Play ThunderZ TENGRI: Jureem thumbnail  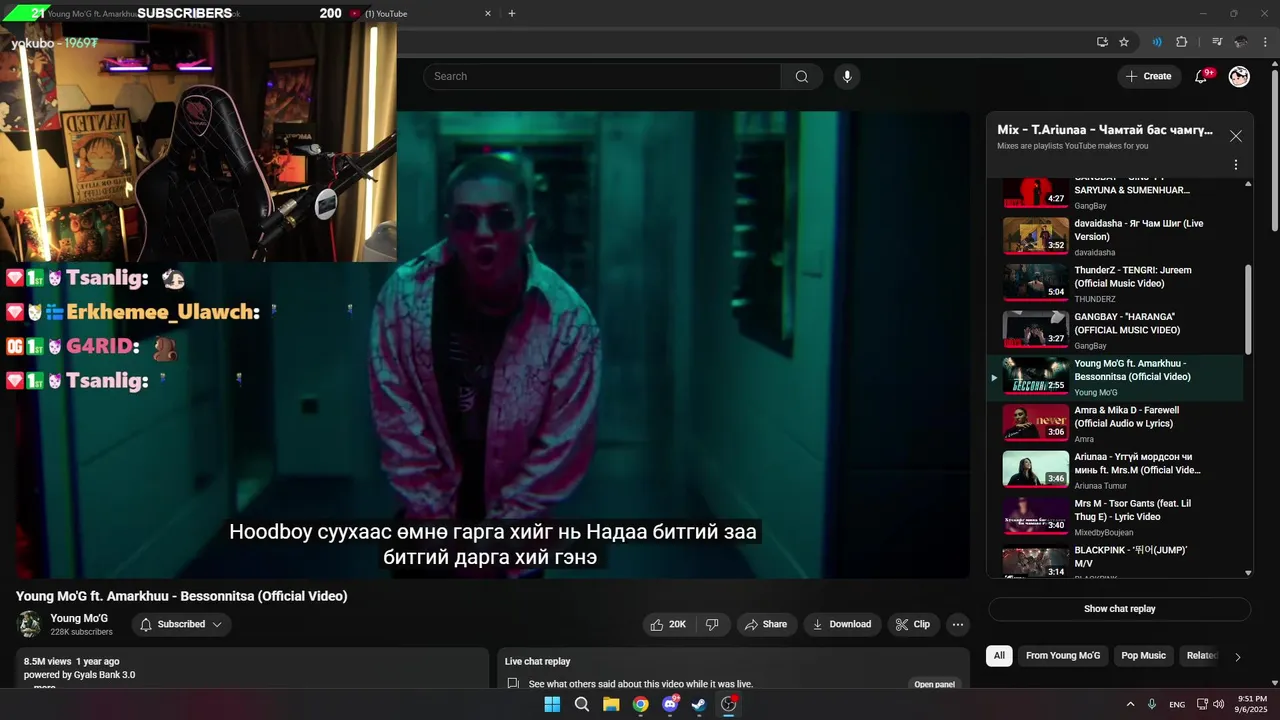pos(1036,282)
